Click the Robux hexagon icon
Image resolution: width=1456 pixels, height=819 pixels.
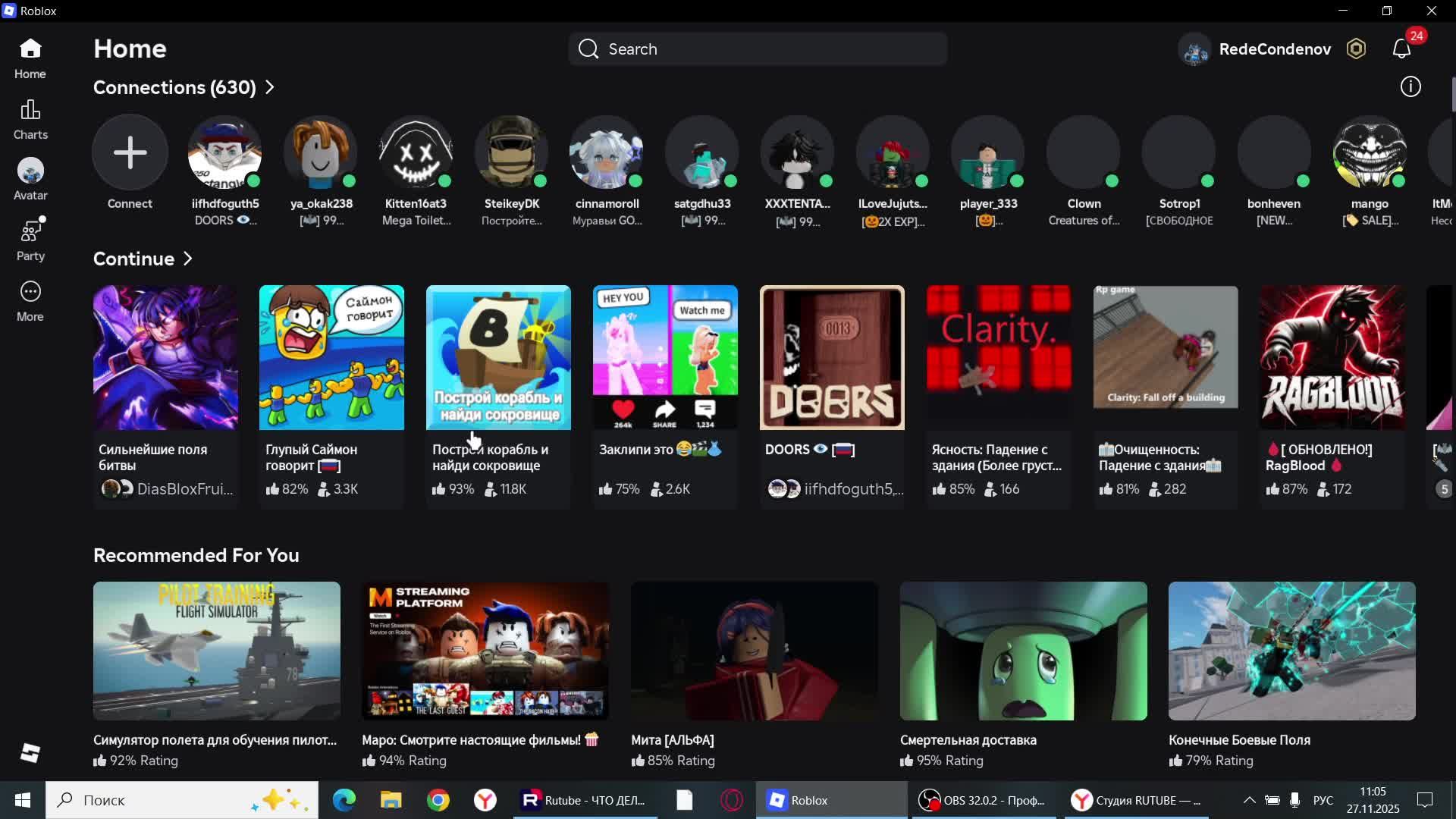click(x=1356, y=49)
